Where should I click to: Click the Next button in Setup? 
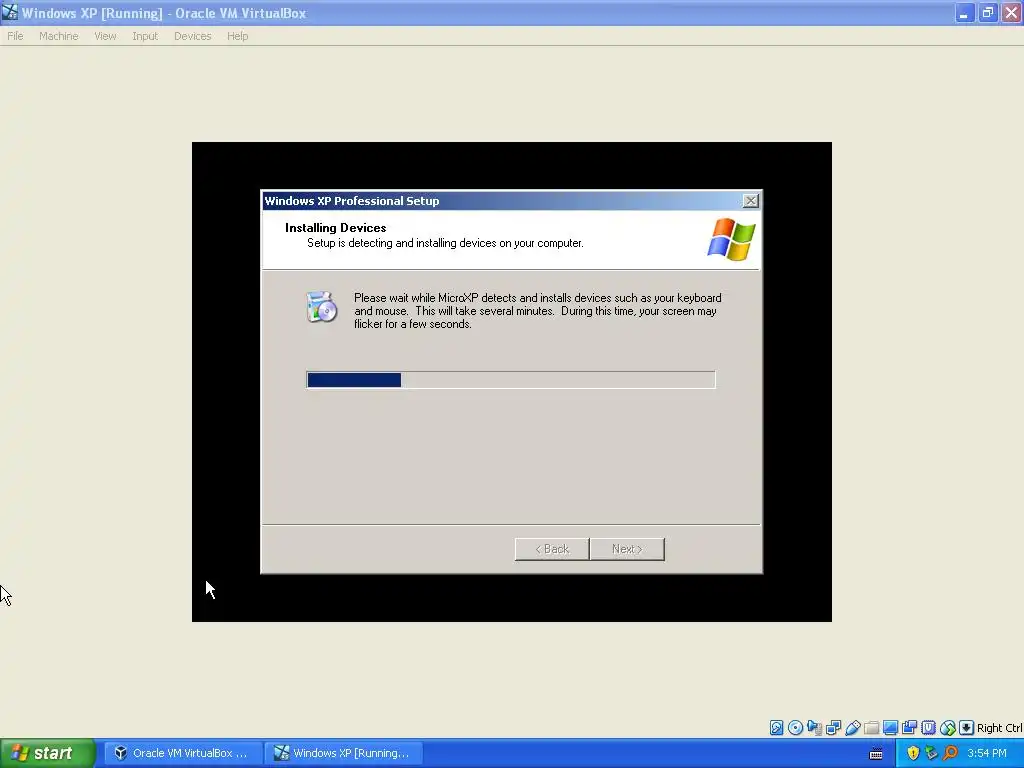tap(627, 549)
